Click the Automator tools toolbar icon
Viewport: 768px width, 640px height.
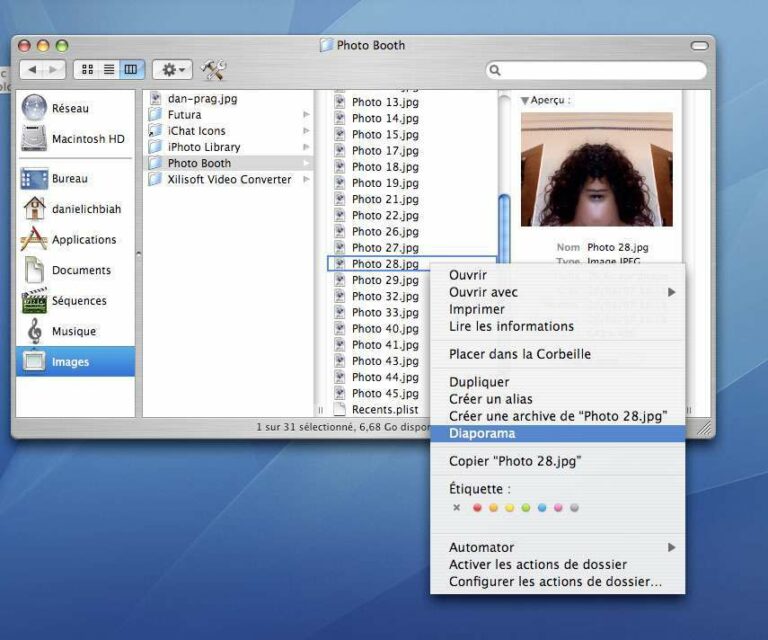[x=213, y=70]
